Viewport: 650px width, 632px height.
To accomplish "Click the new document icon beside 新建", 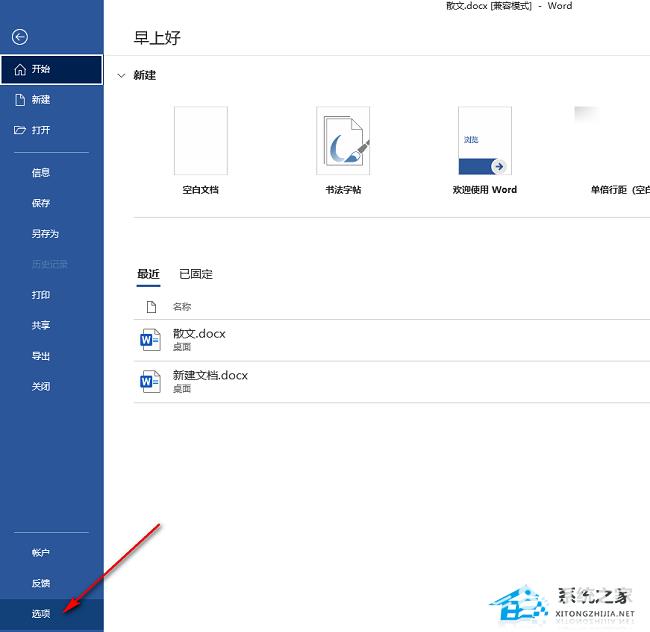I will [20, 100].
